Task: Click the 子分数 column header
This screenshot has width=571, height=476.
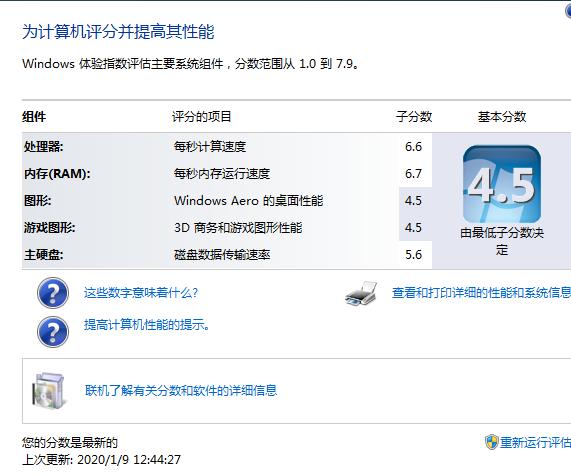Action: click(414, 117)
